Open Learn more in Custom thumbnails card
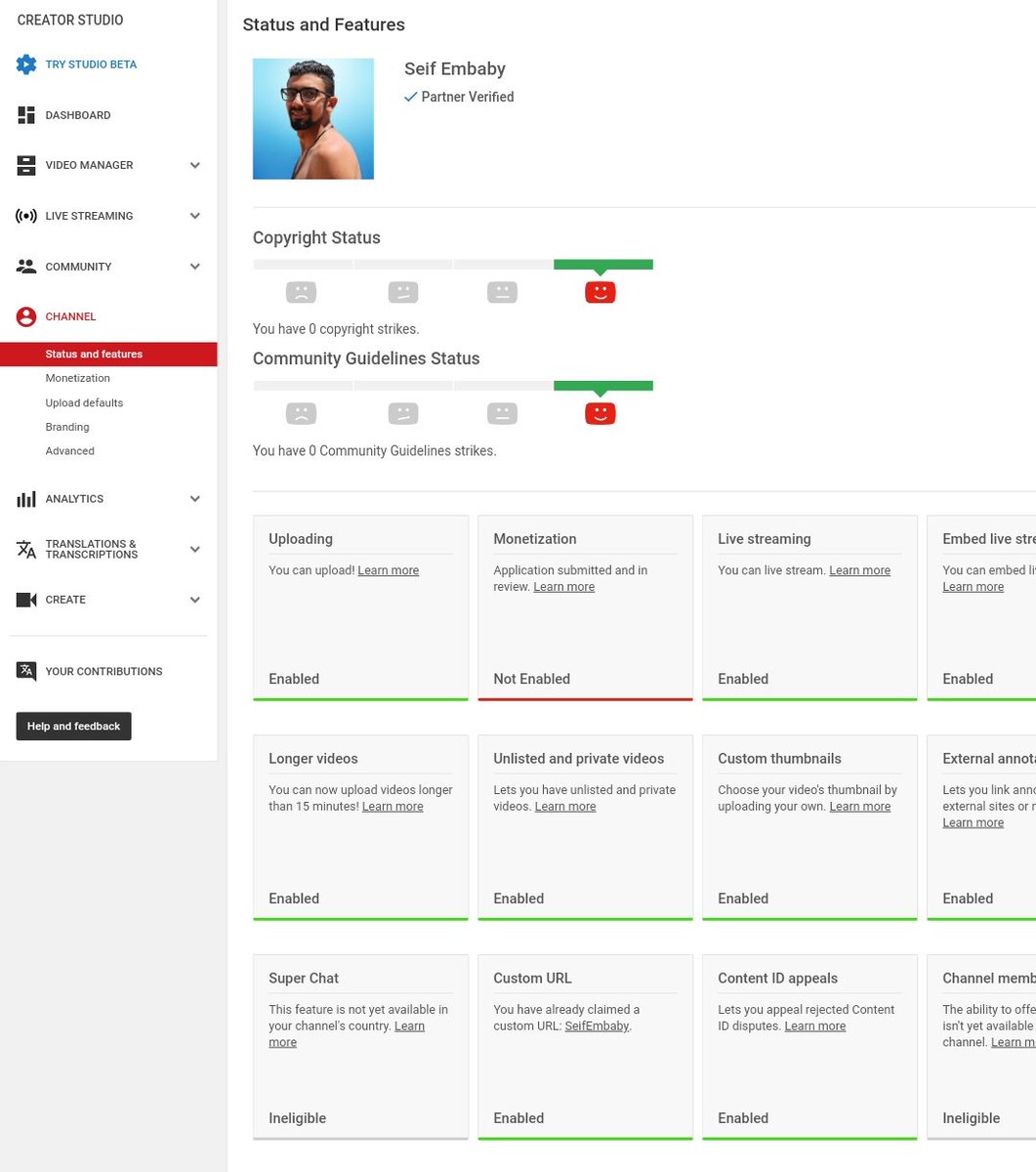The image size is (1036, 1172). coord(859,807)
